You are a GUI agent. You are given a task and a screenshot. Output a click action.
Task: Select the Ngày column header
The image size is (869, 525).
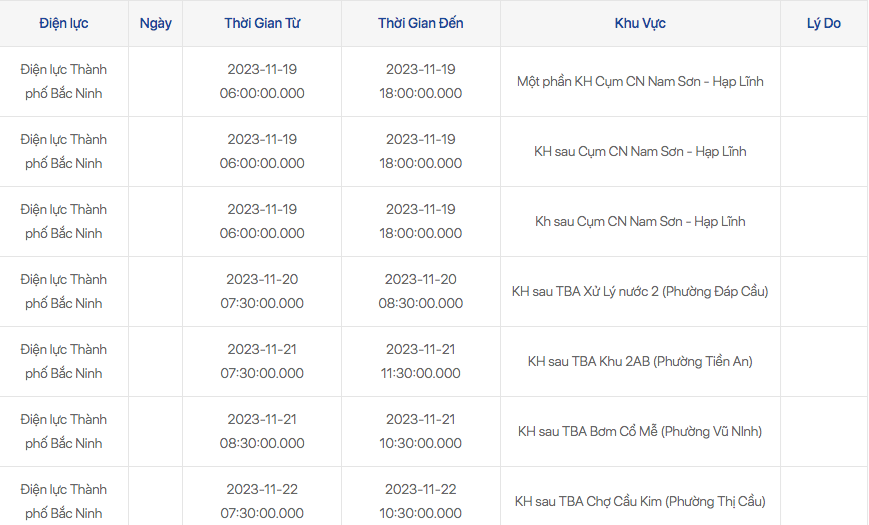[155, 23]
